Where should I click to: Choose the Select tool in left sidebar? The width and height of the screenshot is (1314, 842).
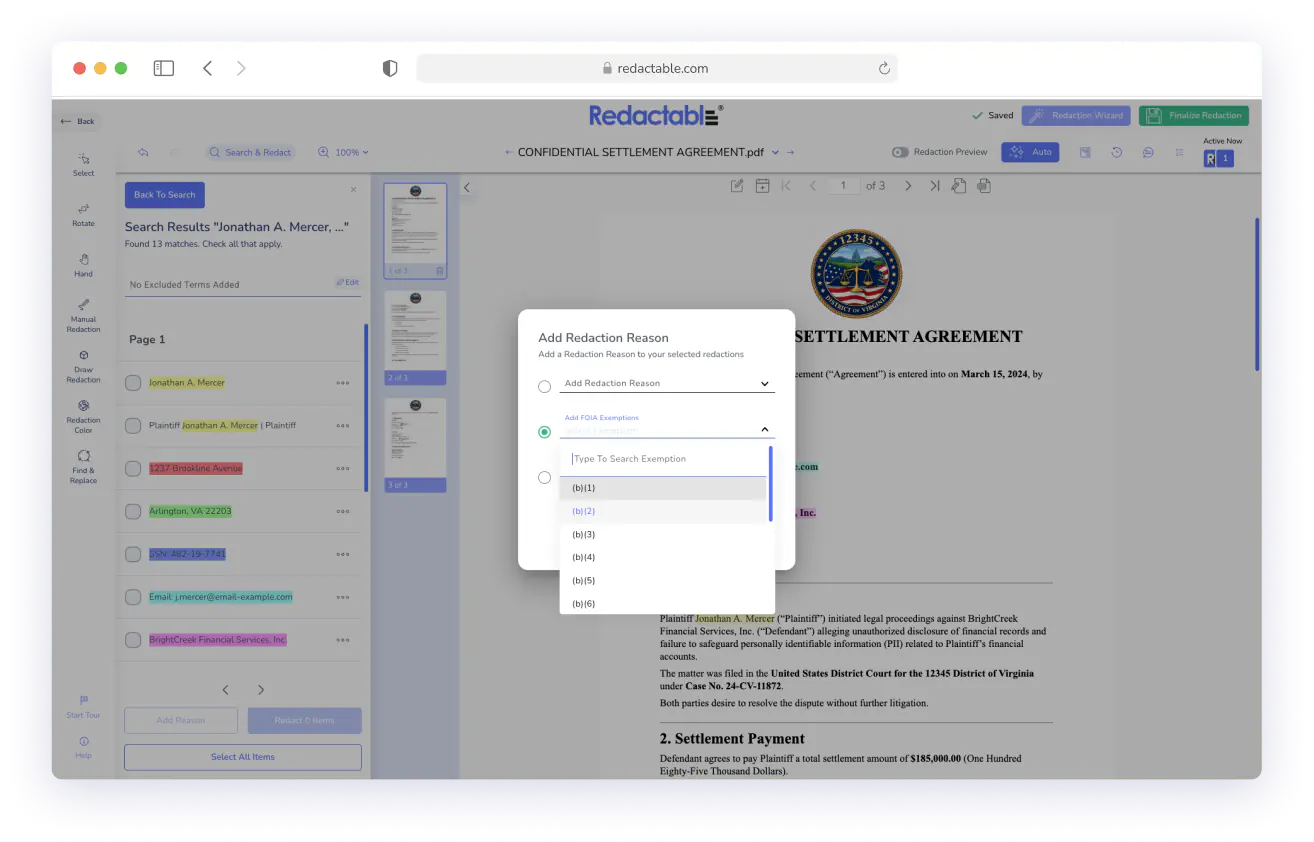tap(84, 164)
